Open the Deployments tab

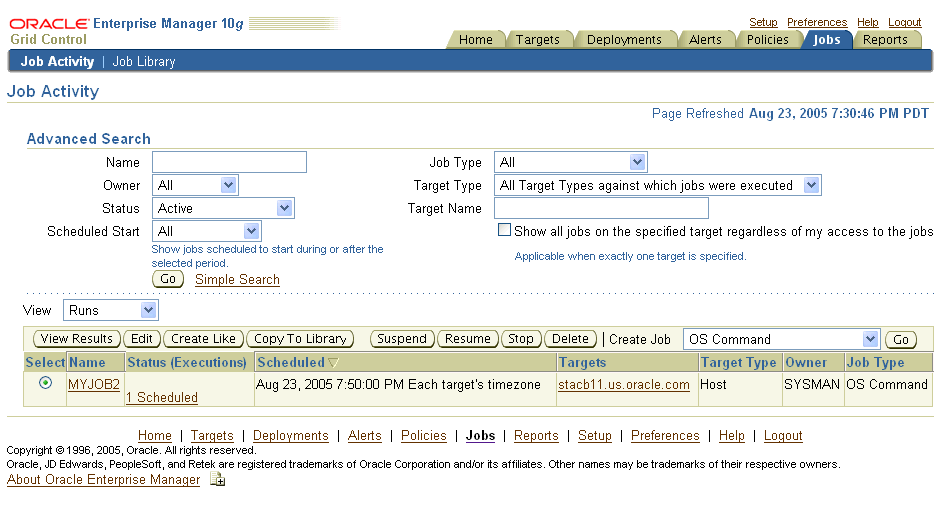(624, 40)
